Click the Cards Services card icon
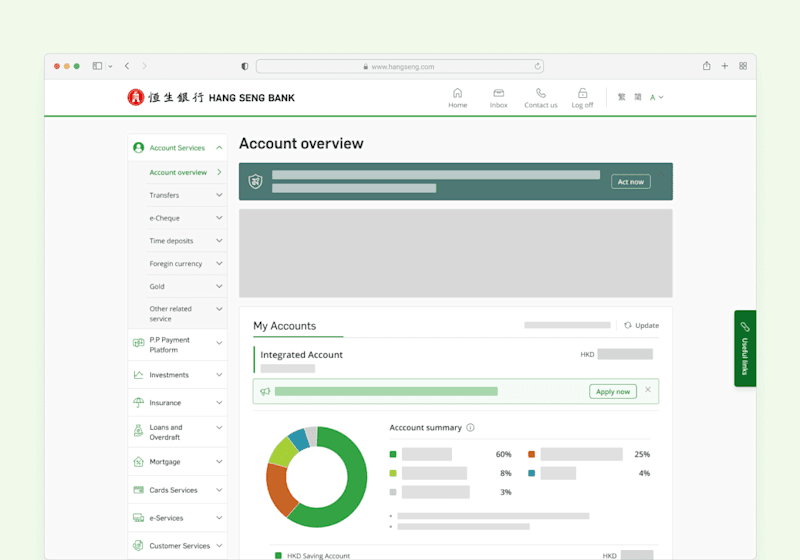Screen dimensions: 800x560 [x=138, y=490]
